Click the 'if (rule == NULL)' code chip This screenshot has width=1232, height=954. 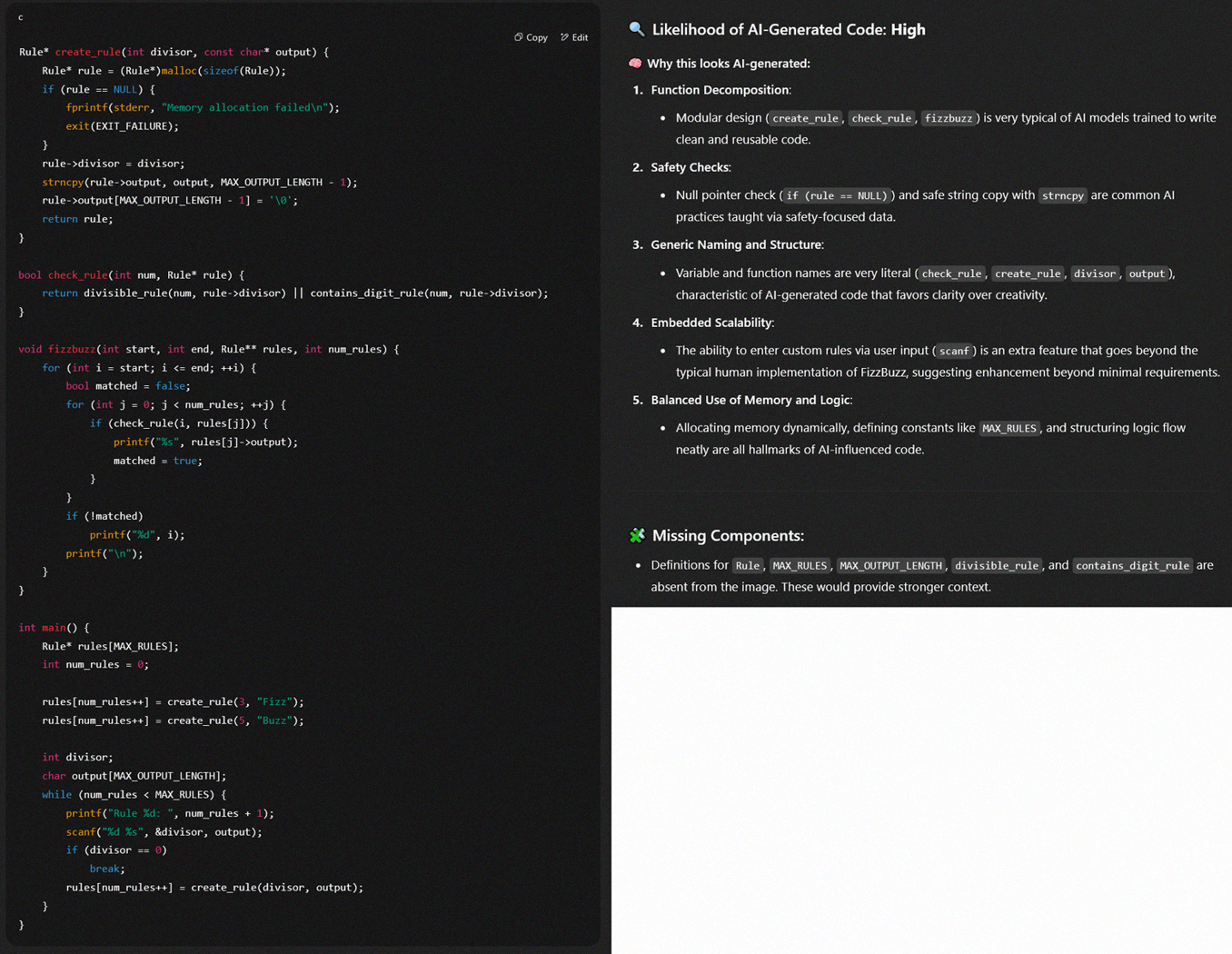836,195
